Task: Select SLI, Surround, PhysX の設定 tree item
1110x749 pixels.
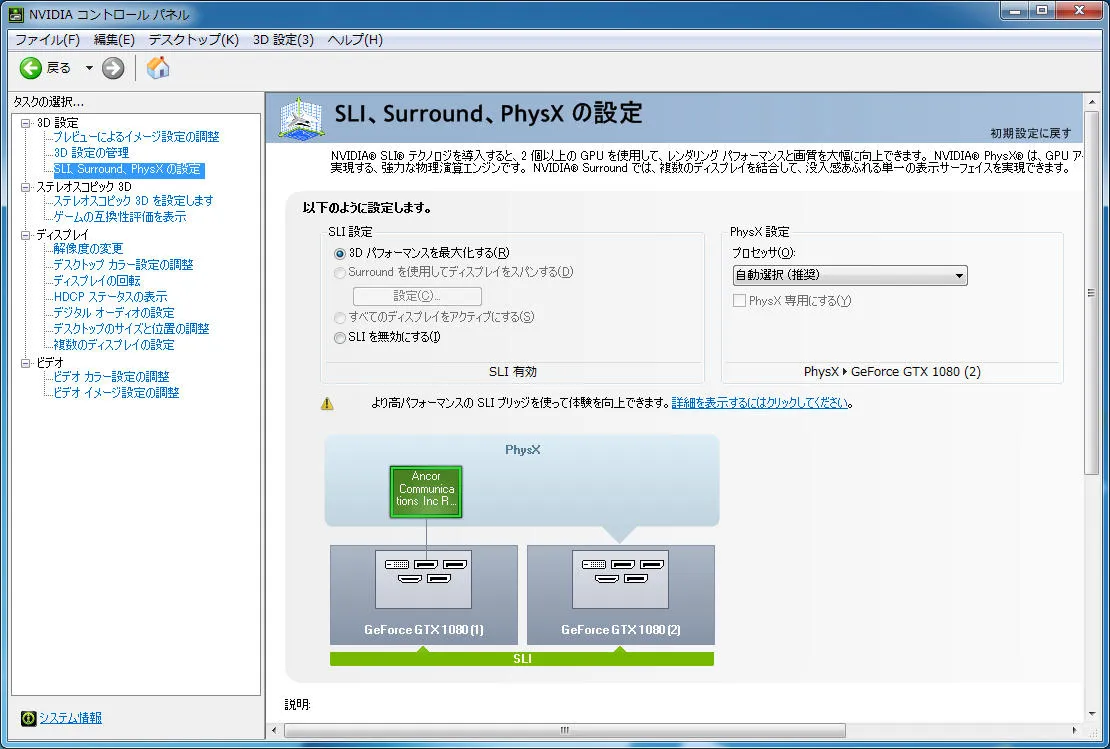Action: tap(128, 170)
